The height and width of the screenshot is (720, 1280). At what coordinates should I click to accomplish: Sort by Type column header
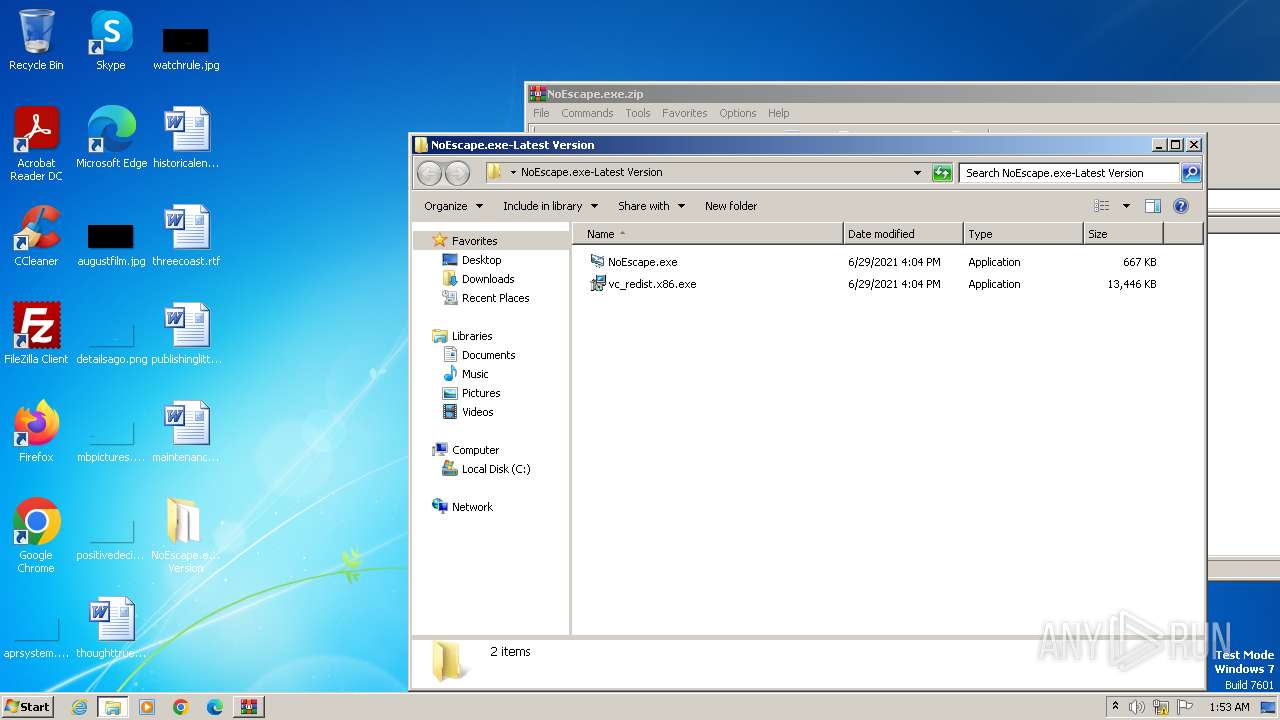1023,234
